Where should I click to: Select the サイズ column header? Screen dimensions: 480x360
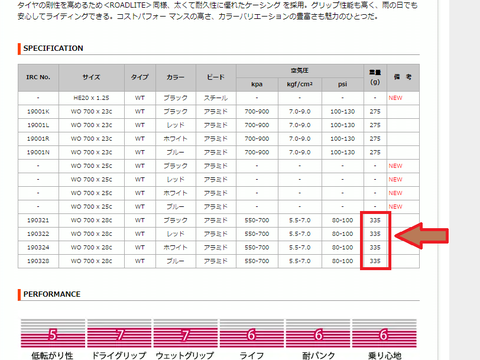[91, 77]
